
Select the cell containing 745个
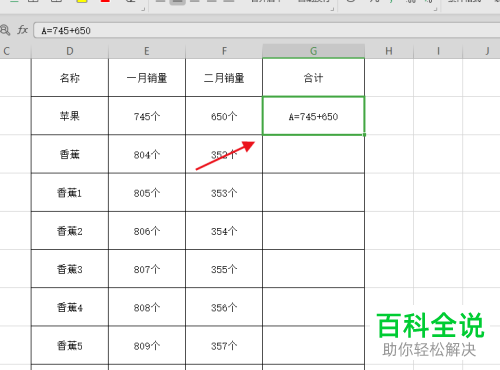[147, 116]
